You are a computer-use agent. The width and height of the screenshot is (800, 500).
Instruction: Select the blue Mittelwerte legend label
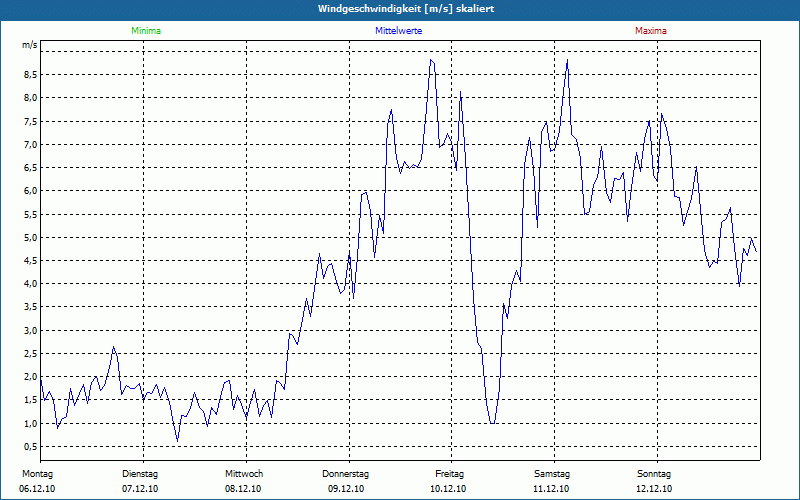pyautogui.click(x=398, y=31)
